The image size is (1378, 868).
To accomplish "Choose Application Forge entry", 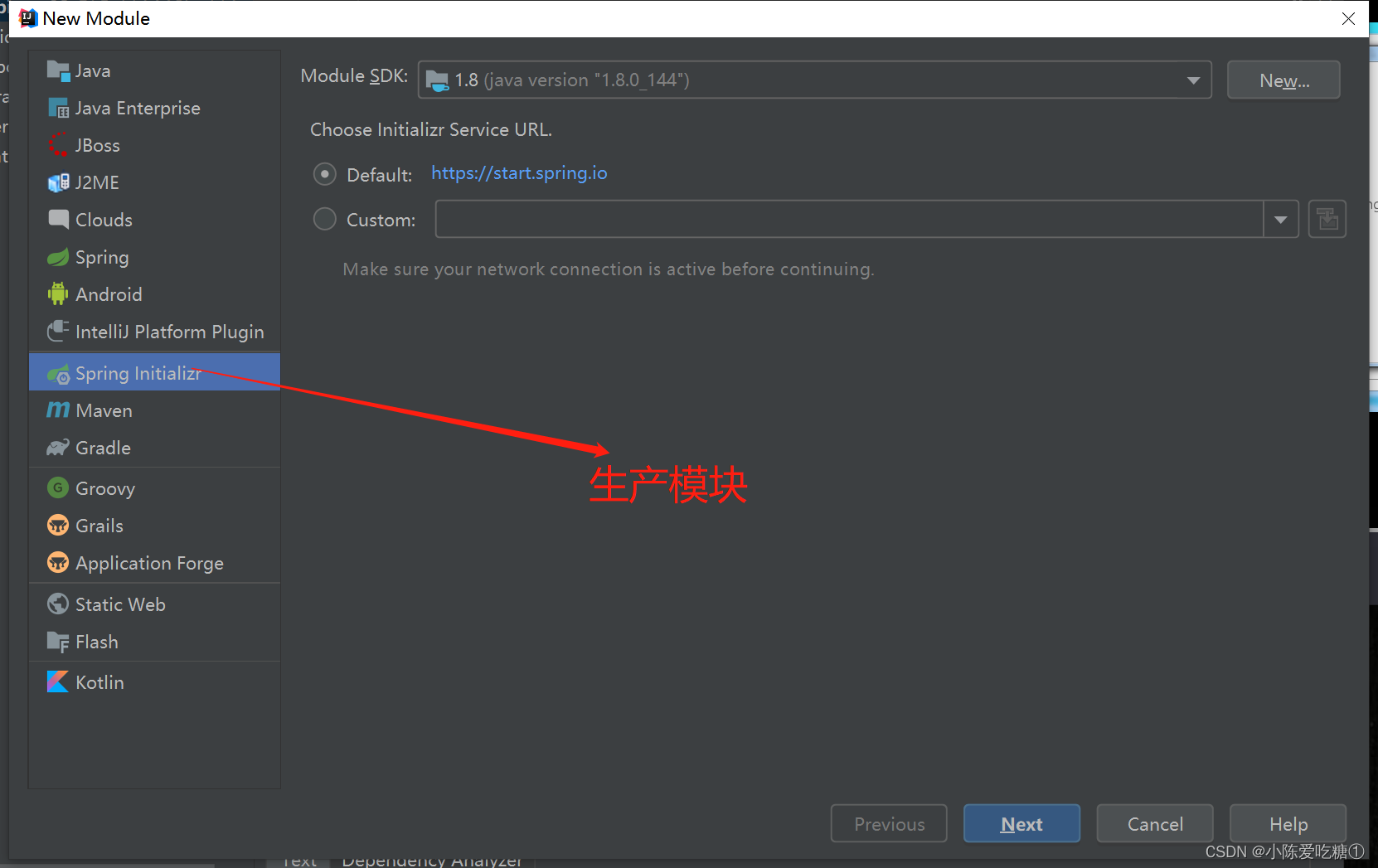I will [154, 563].
